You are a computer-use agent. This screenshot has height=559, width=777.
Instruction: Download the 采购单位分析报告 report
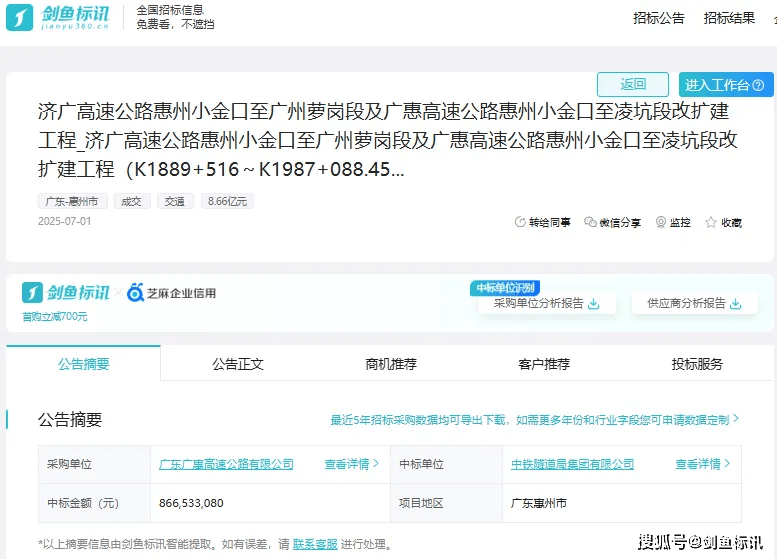tap(593, 304)
